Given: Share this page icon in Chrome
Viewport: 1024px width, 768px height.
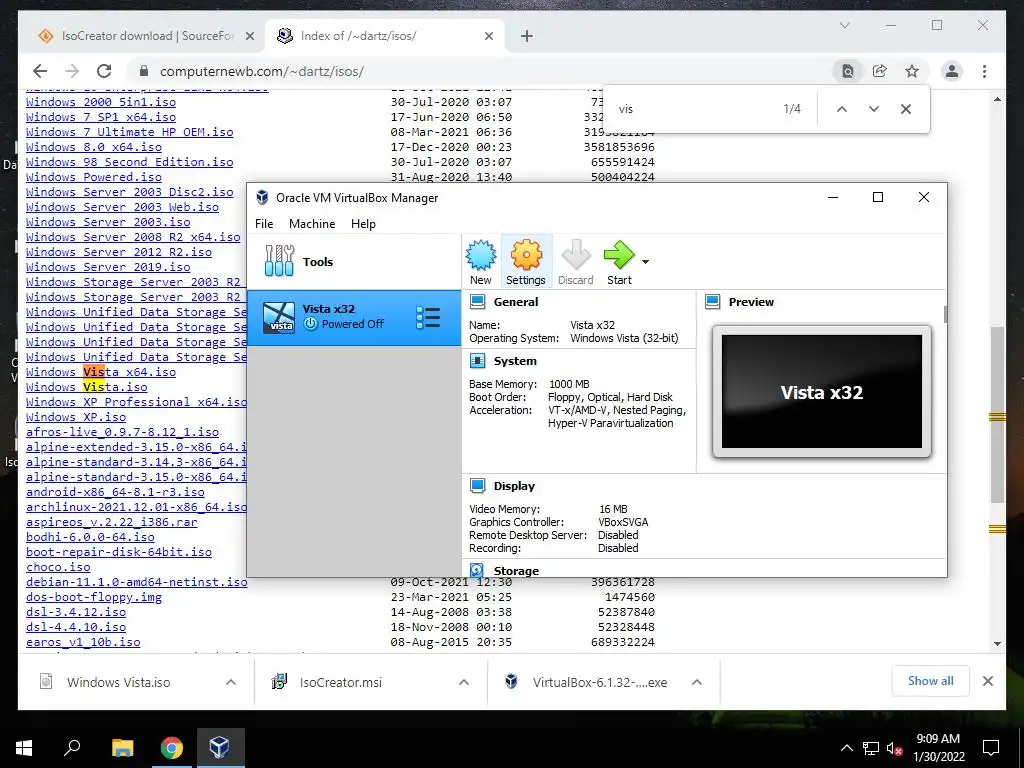Looking at the screenshot, I should pos(880,71).
